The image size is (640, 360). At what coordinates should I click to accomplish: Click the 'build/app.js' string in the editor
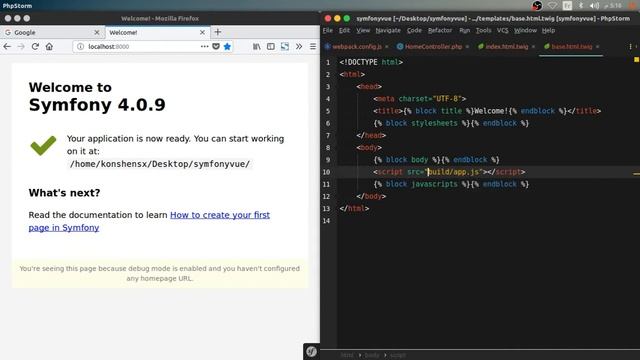click(x=455, y=172)
